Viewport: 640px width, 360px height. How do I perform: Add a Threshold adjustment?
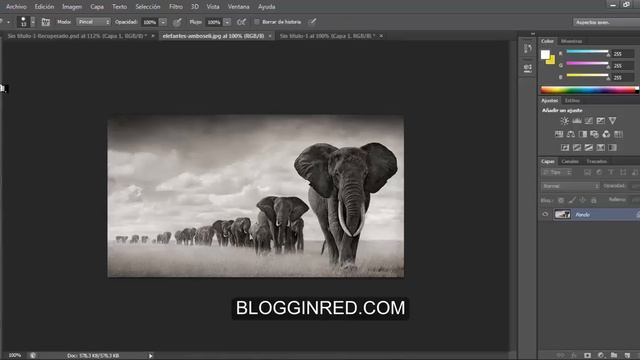click(x=589, y=148)
